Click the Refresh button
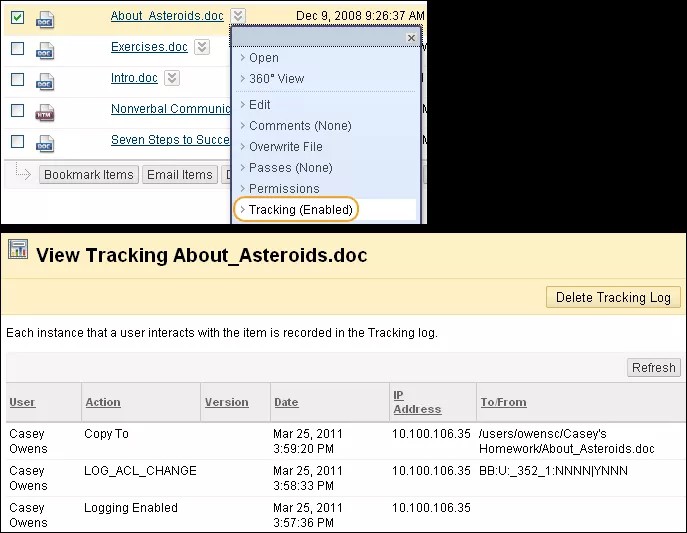This screenshot has width=687, height=533. pos(654,367)
